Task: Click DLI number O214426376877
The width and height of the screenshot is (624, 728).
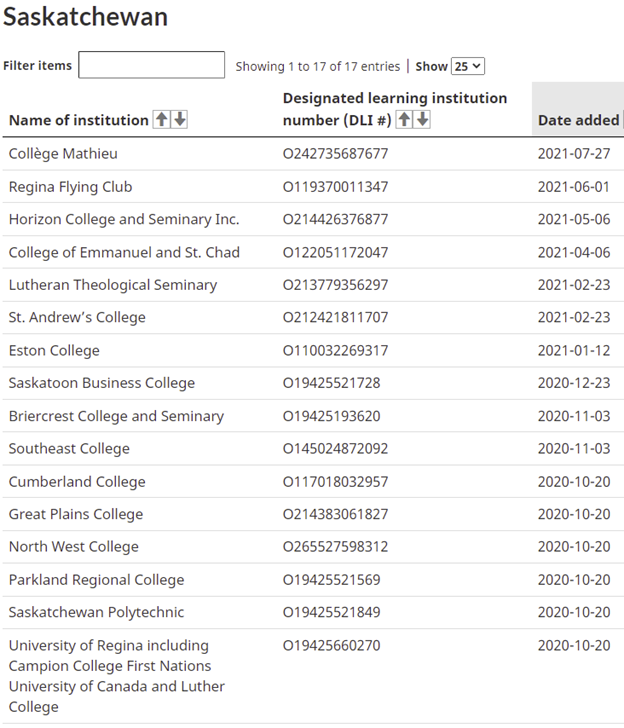Action: tap(335, 219)
